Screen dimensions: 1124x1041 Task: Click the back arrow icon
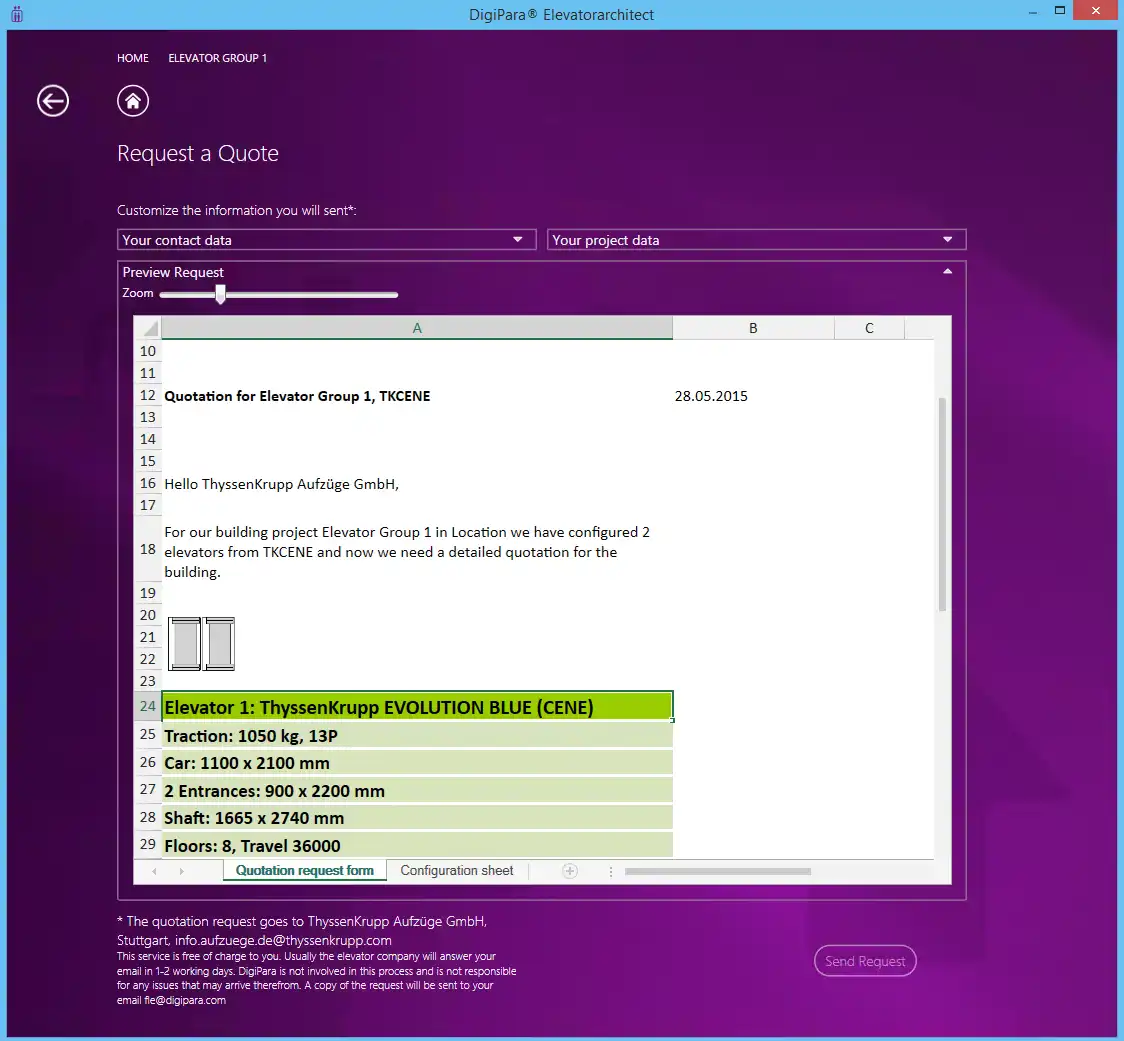[x=53, y=101]
